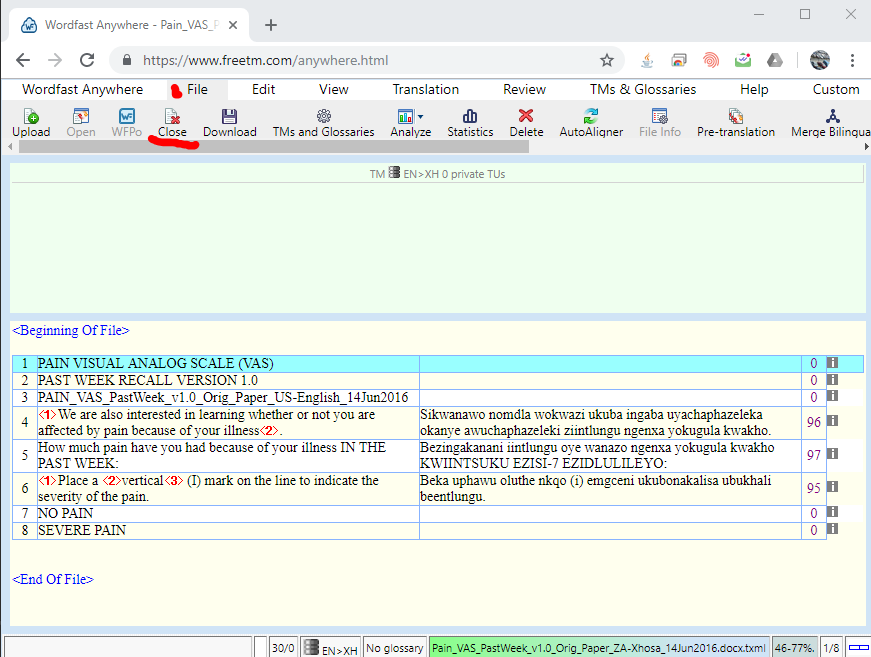Close the current document via Close icon
Screen dimensions: 871x657
click(x=172, y=123)
